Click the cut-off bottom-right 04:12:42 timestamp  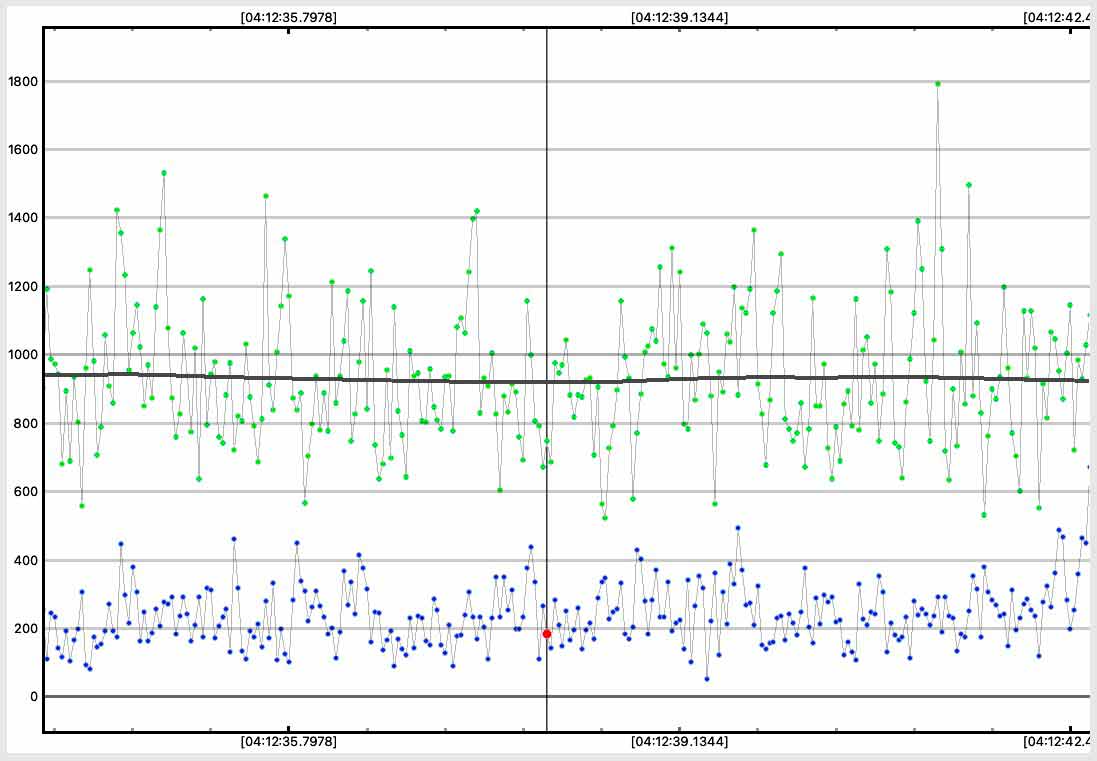pos(1058,742)
